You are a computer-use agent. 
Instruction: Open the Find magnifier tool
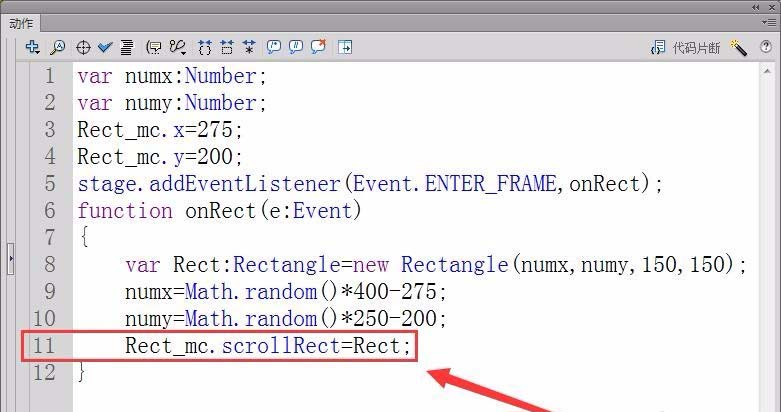click(58, 47)
